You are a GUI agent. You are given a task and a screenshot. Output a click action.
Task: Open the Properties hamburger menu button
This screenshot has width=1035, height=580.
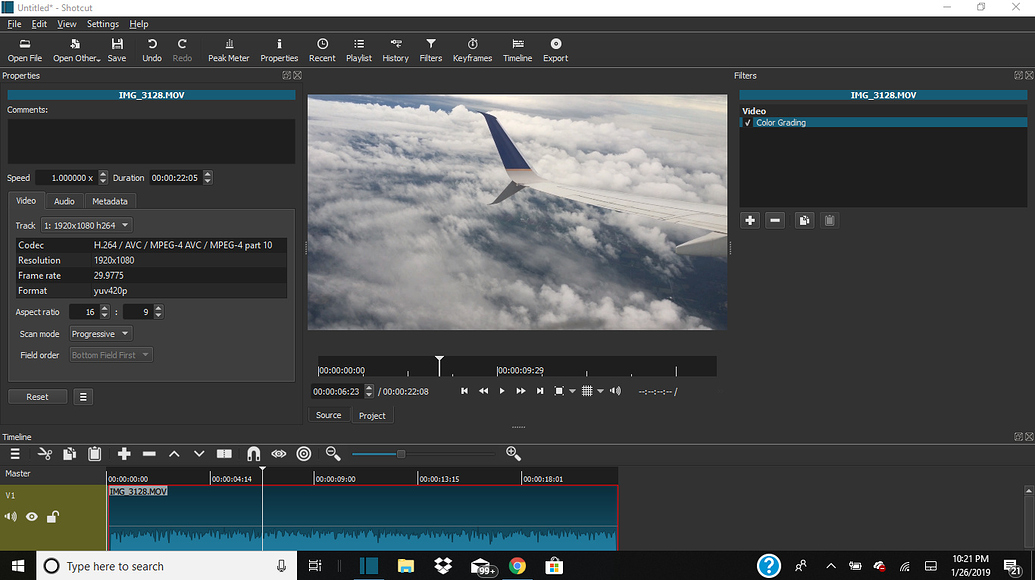click(x=83, y=397)
